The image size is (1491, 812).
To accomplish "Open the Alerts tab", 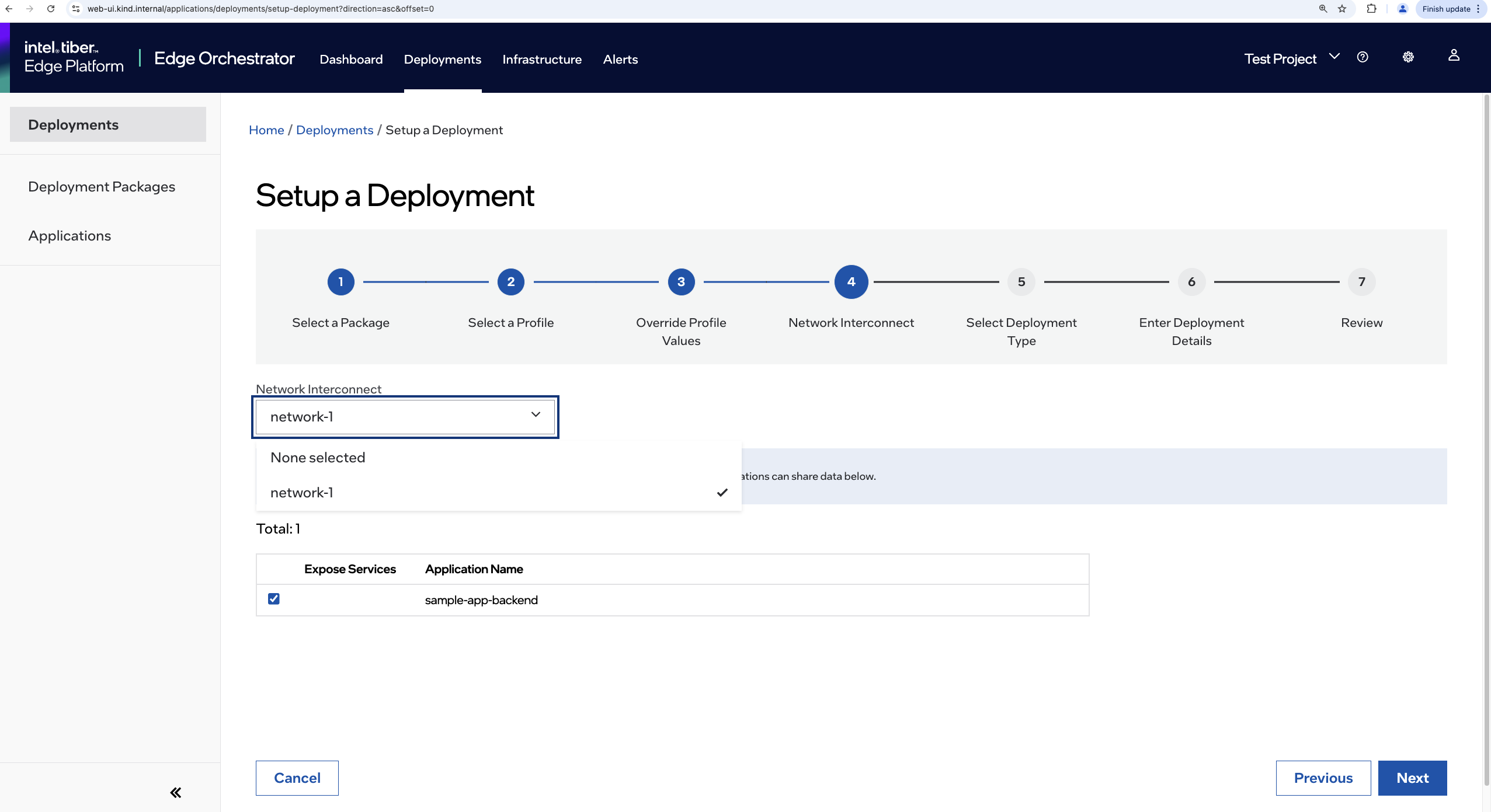I will coord(620,60).
